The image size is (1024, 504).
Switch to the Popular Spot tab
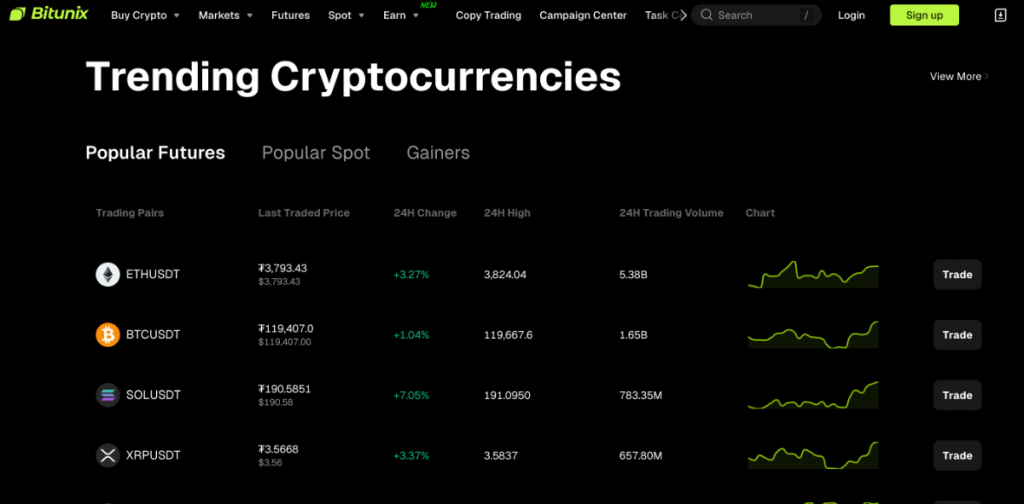point(315,153)
